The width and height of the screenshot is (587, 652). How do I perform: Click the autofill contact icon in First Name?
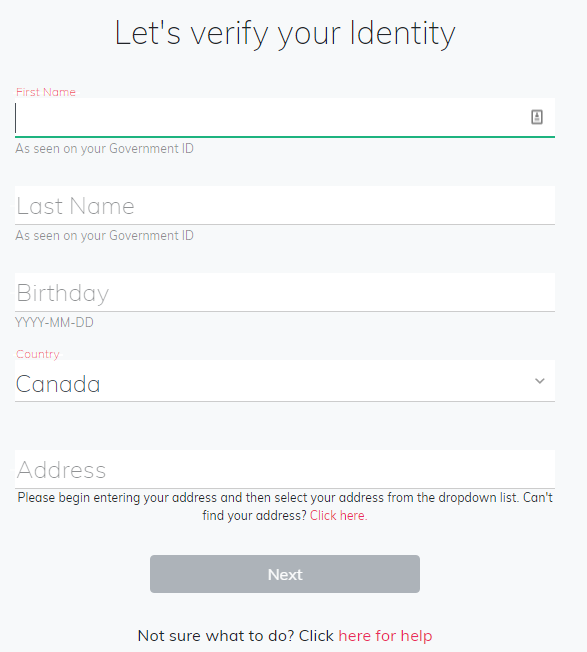tap(537, 117)
